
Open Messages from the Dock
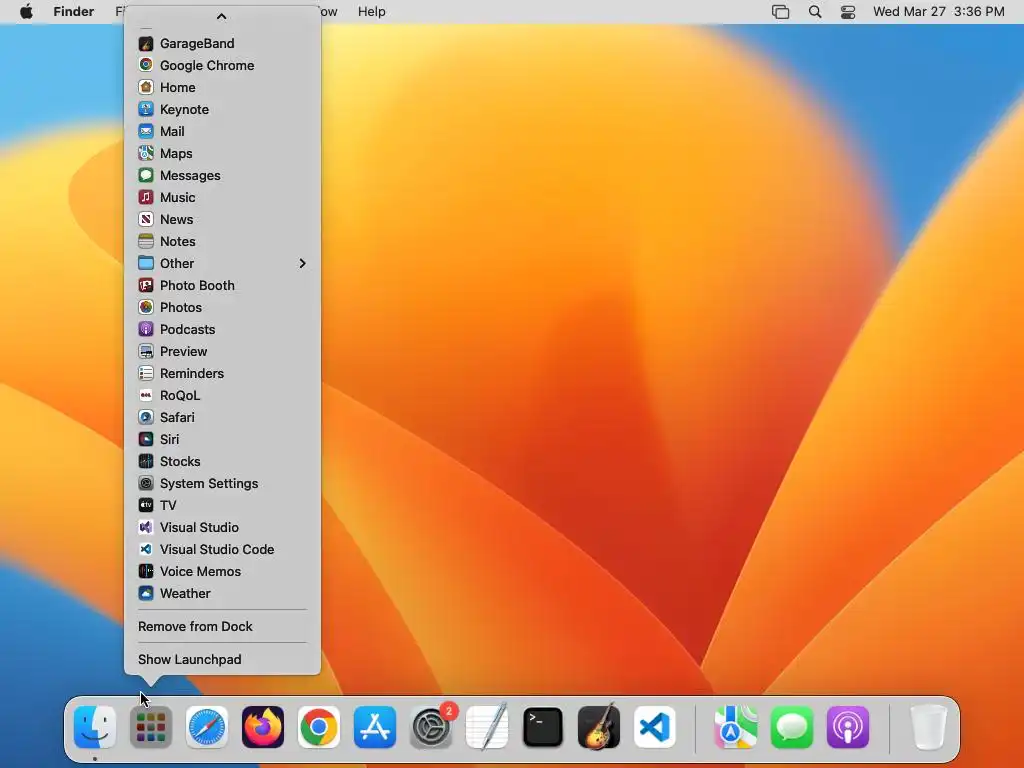792,727
